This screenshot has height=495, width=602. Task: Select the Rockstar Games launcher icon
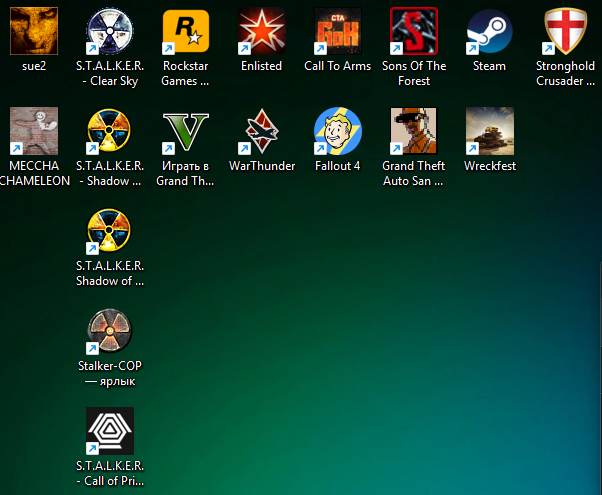[x=186, y=31]
